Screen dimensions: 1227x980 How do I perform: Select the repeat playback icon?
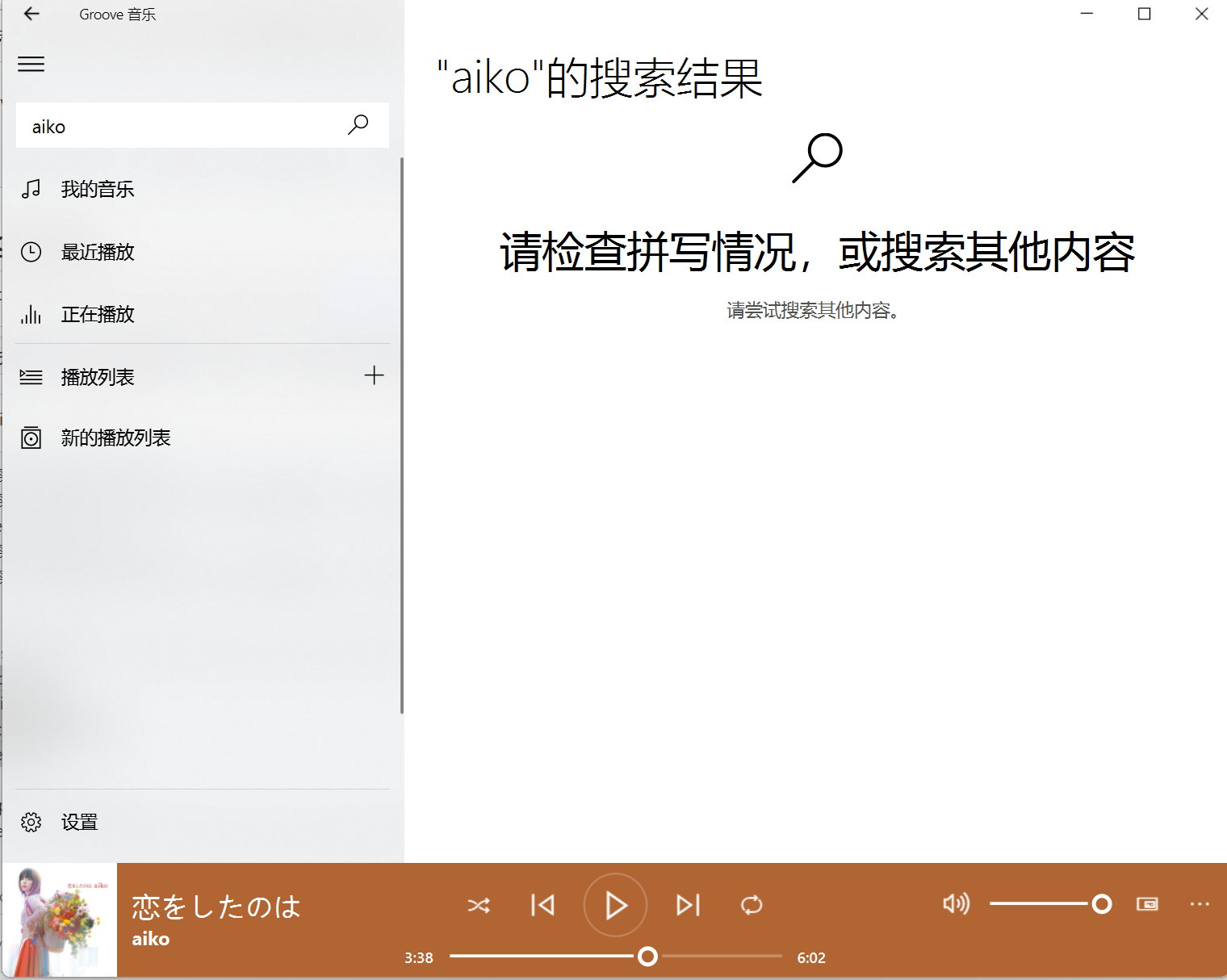752,905
